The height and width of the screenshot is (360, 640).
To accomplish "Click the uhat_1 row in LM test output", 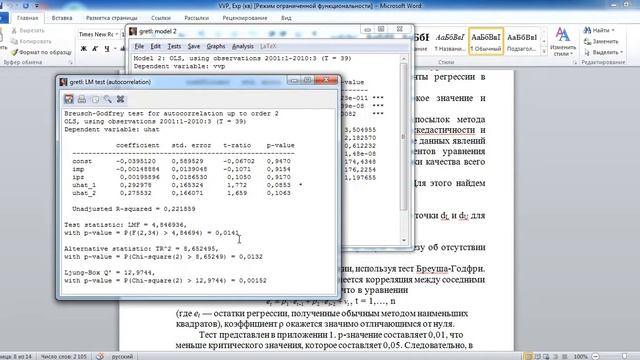I will pos(187,185).
